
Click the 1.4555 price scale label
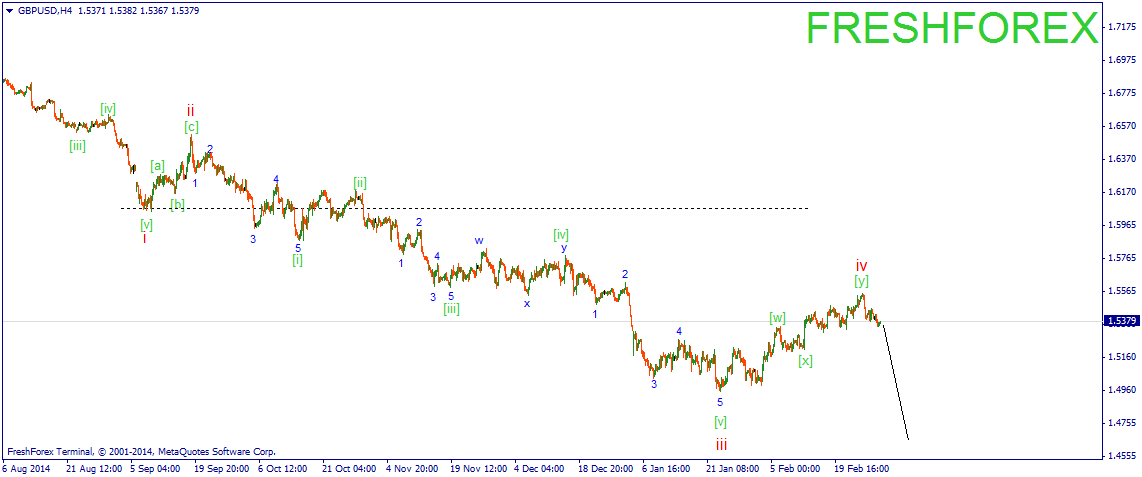click(1121, 456)
